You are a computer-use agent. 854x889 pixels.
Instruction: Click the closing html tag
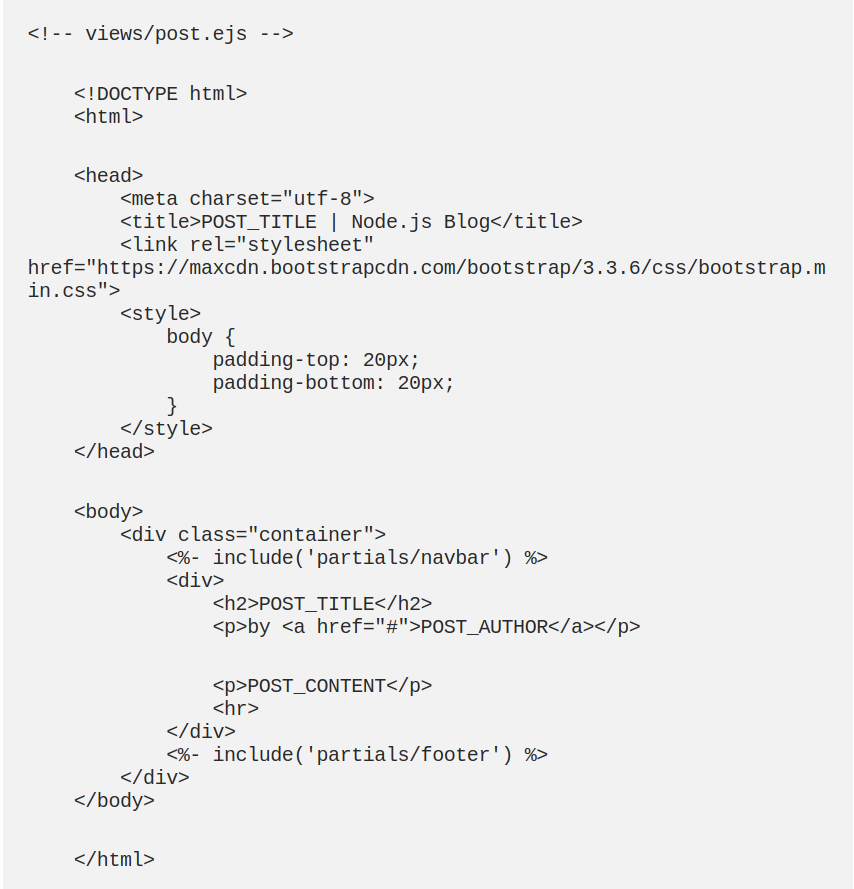pyautogui.click(x=114, y=860)
